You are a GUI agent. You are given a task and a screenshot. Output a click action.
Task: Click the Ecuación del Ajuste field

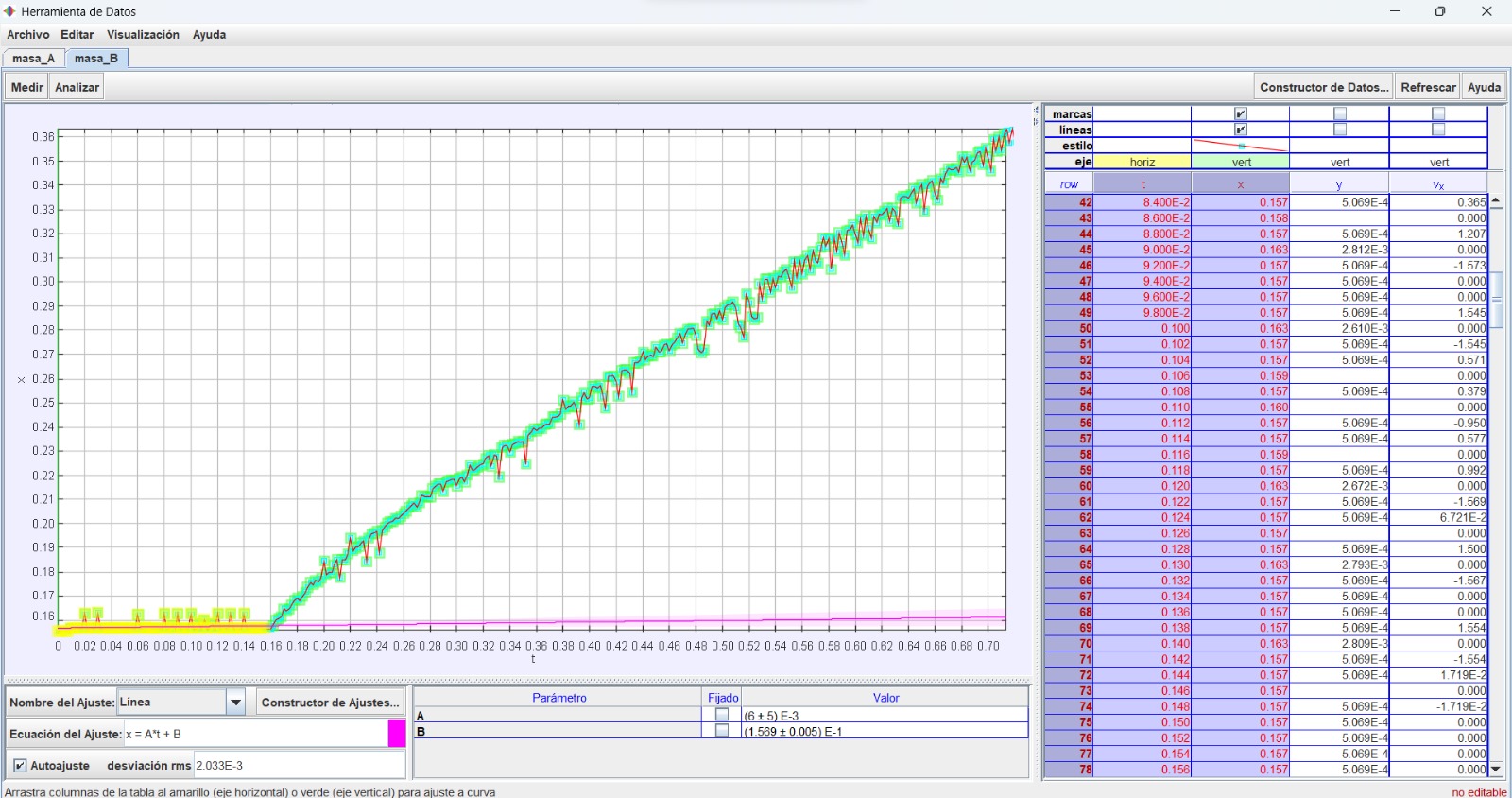(255, 734)
